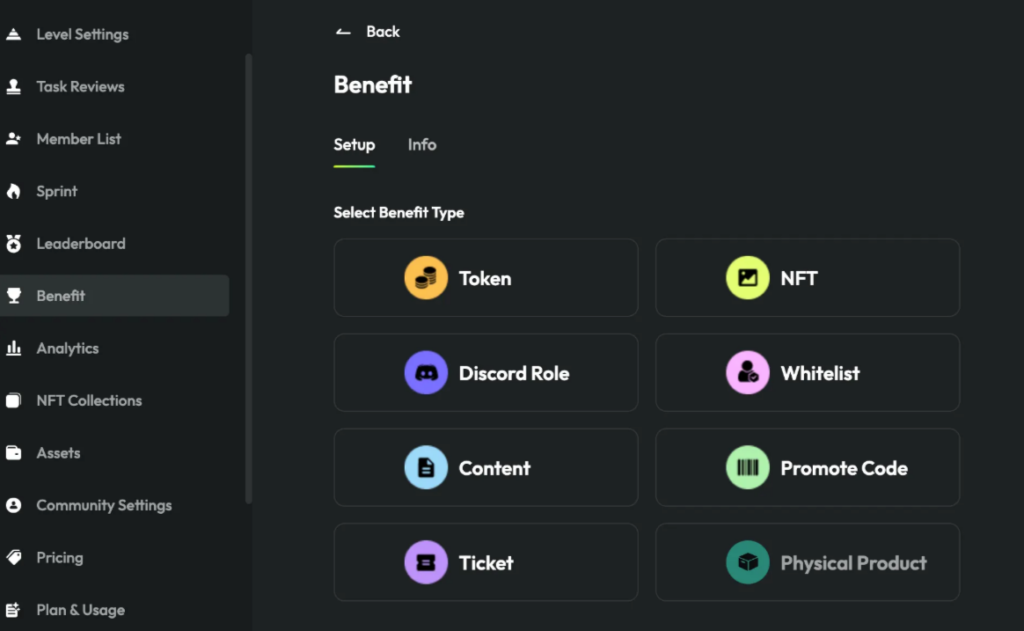Click the Pricing tag icon
The image size is (1024, 631).
click(14, 557)
